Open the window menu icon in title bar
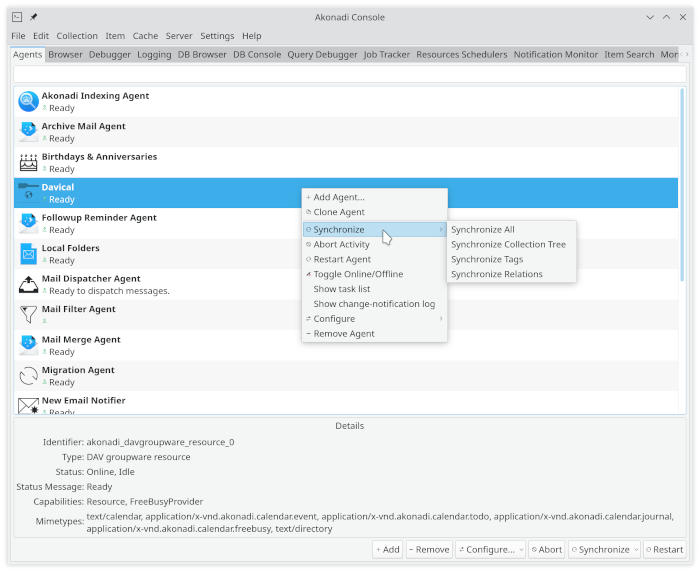 click(x=17, y=17)
